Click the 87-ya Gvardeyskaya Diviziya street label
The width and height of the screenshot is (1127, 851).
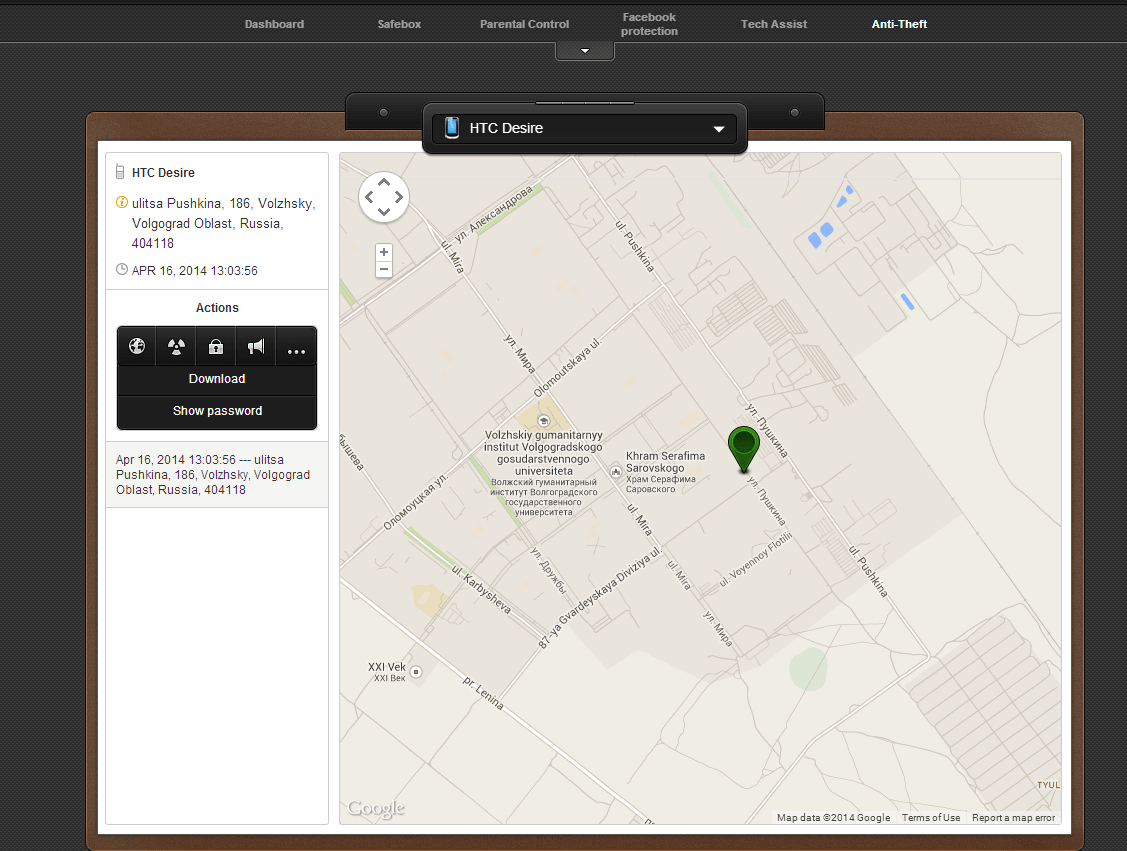point(599,598)
